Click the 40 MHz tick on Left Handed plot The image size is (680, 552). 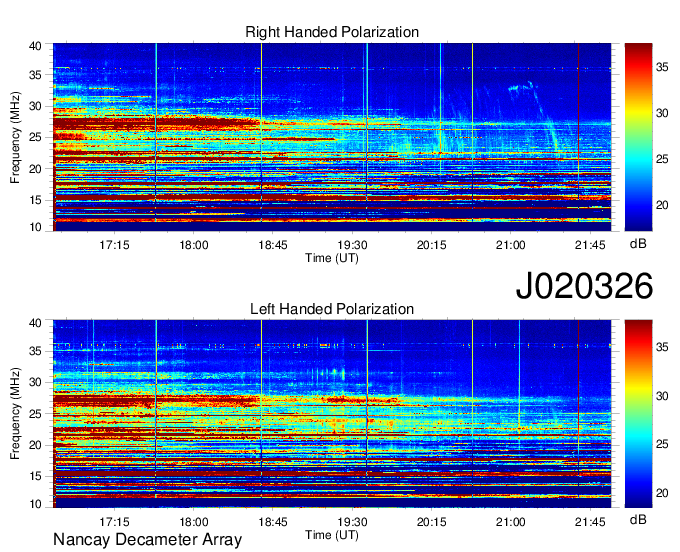[x=35, y=323]
